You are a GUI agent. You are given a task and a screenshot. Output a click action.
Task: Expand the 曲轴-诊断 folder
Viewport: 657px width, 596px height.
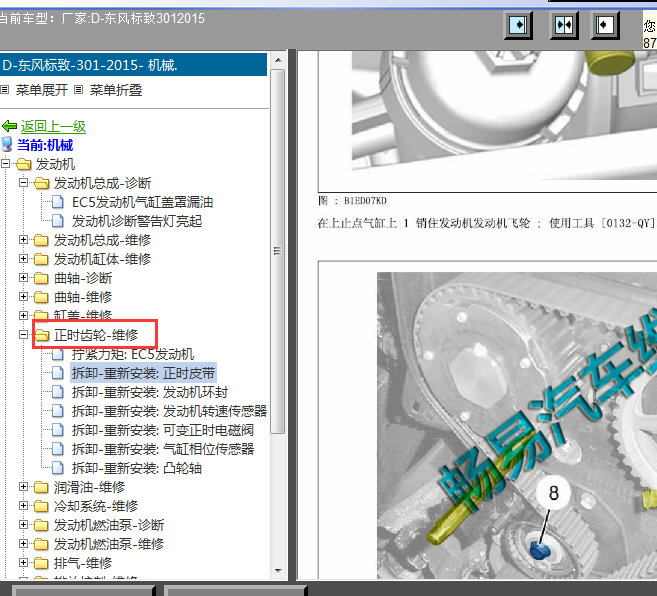[x=23, y=277]
